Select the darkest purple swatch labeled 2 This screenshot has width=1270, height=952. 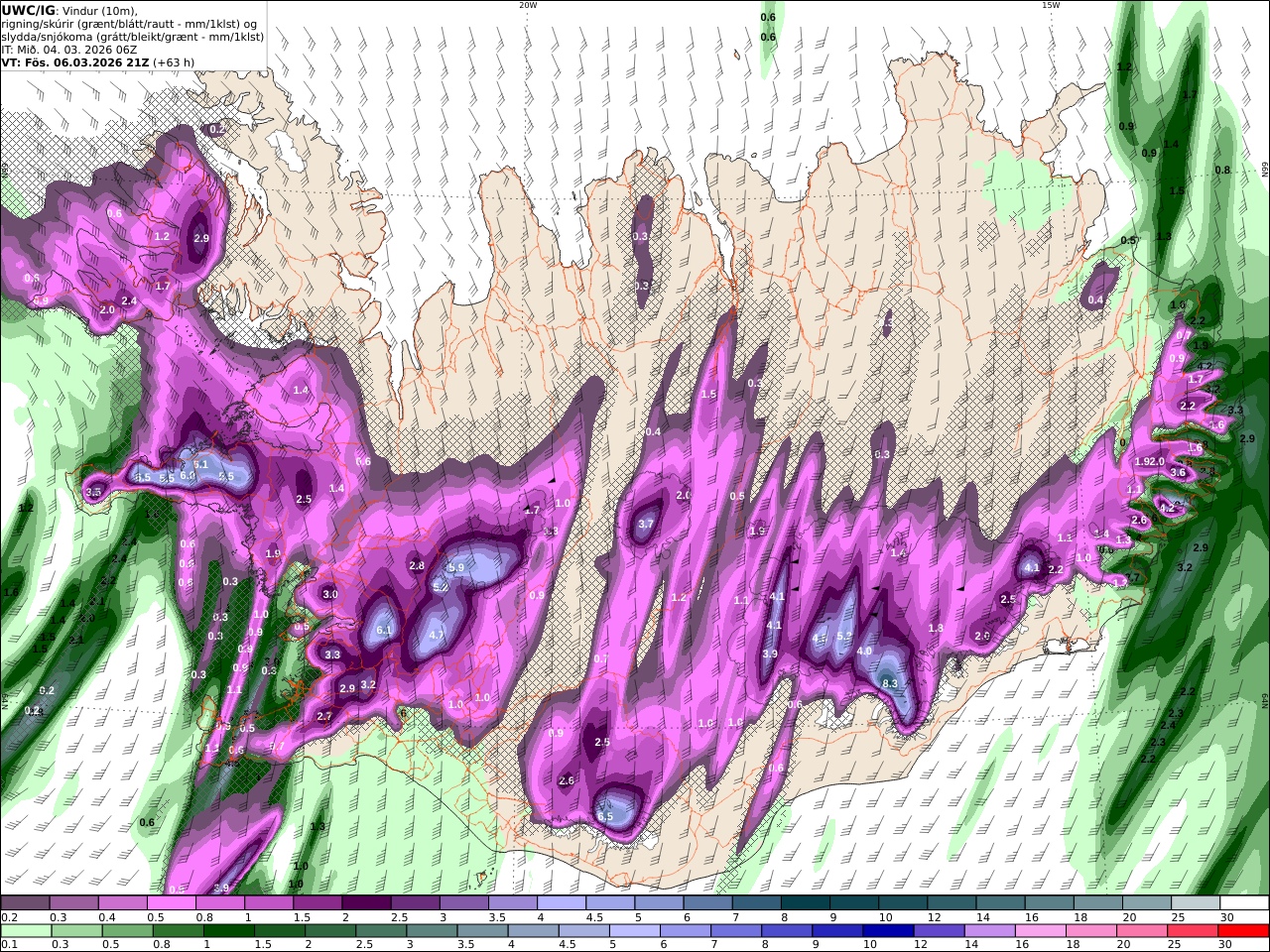point(365,902)
